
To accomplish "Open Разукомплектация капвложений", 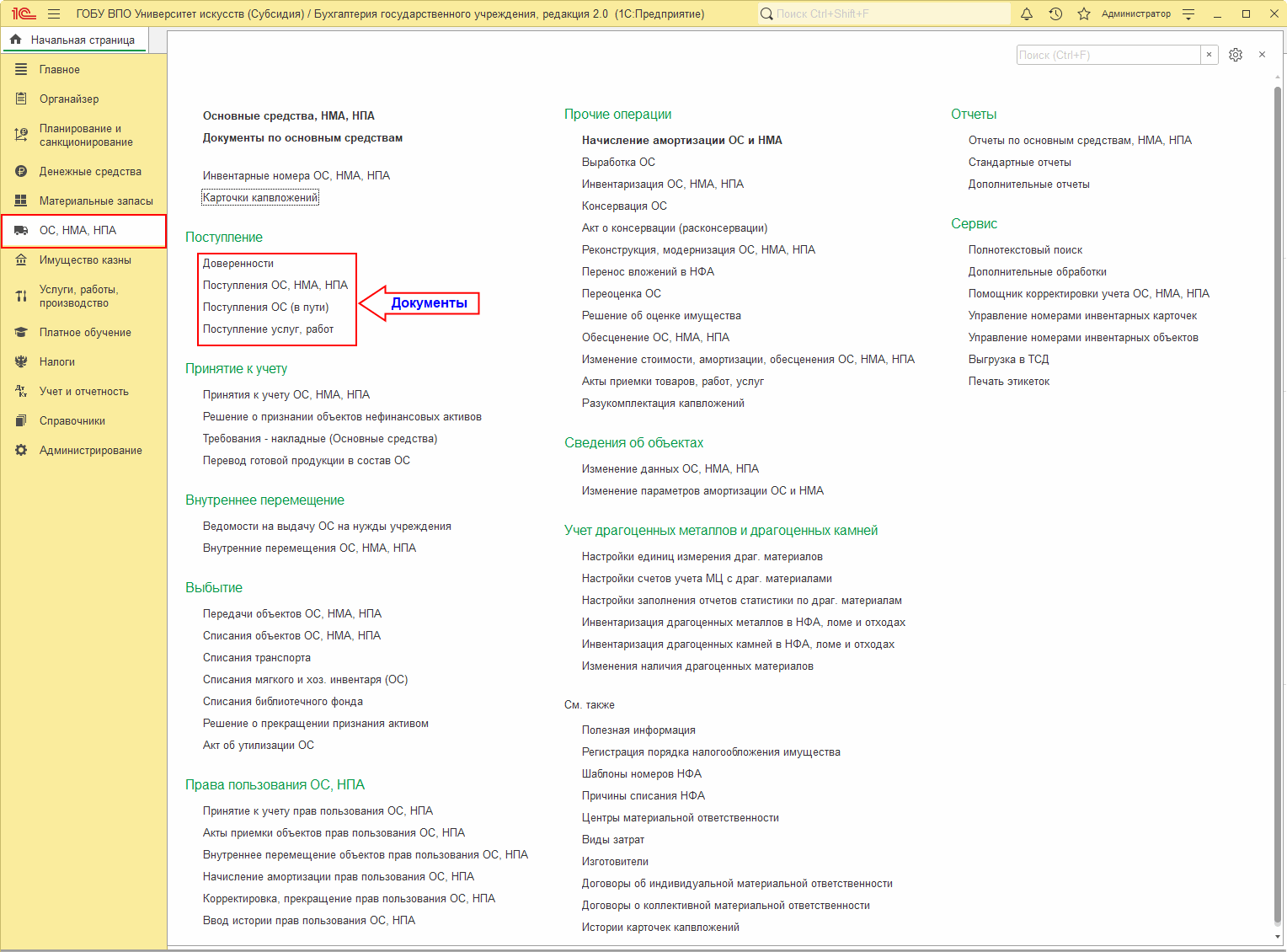I will coord(663,403).
